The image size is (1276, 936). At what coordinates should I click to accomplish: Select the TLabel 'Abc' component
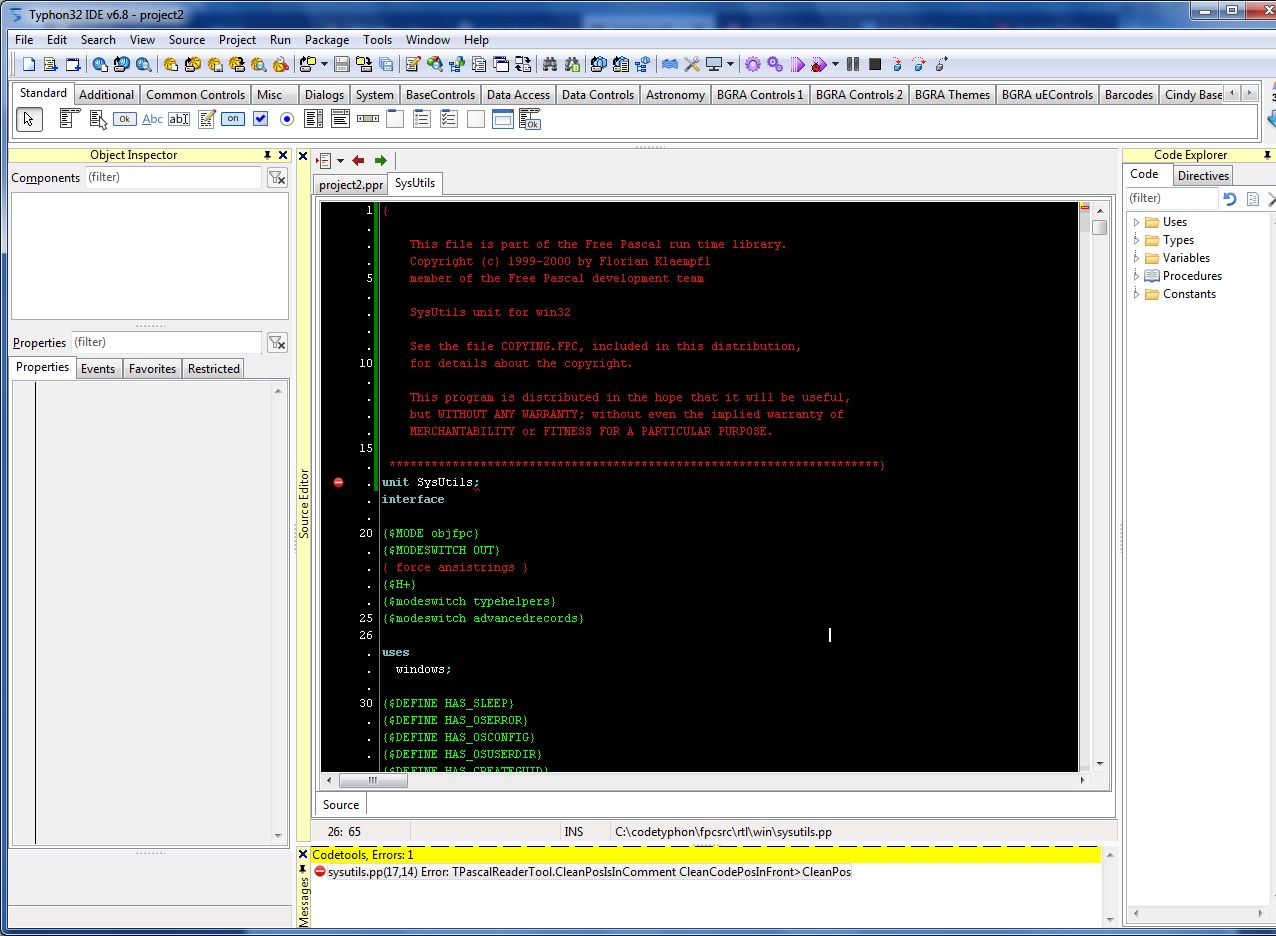(x=152, y=119)
